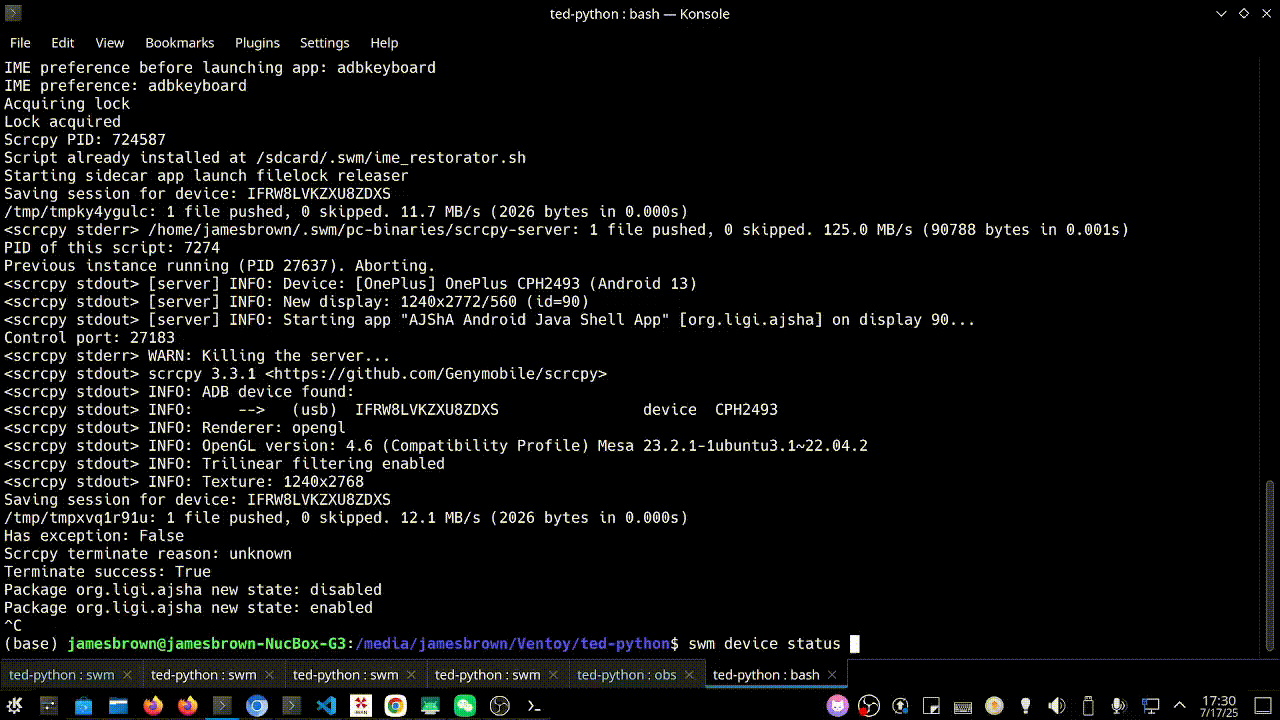Screen dimensions: 1280x720
Task: Open the Konsole titlebar chevron menu
Action: (x=1221, y=14)
